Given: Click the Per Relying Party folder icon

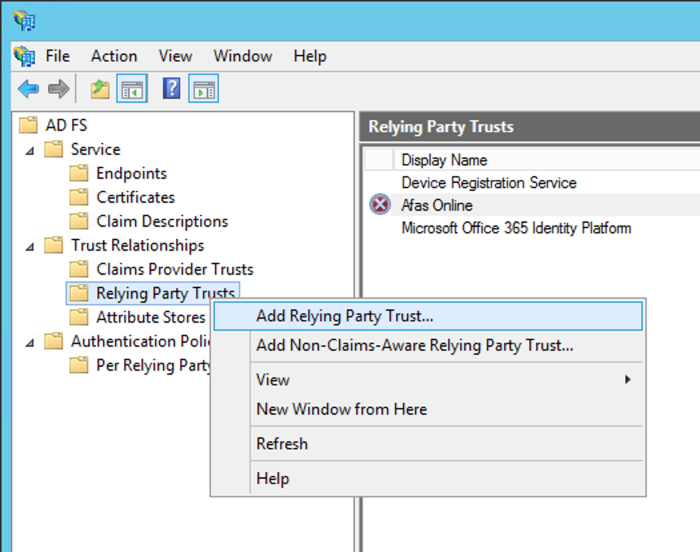Looking at the screenshot, I should 79,365.
